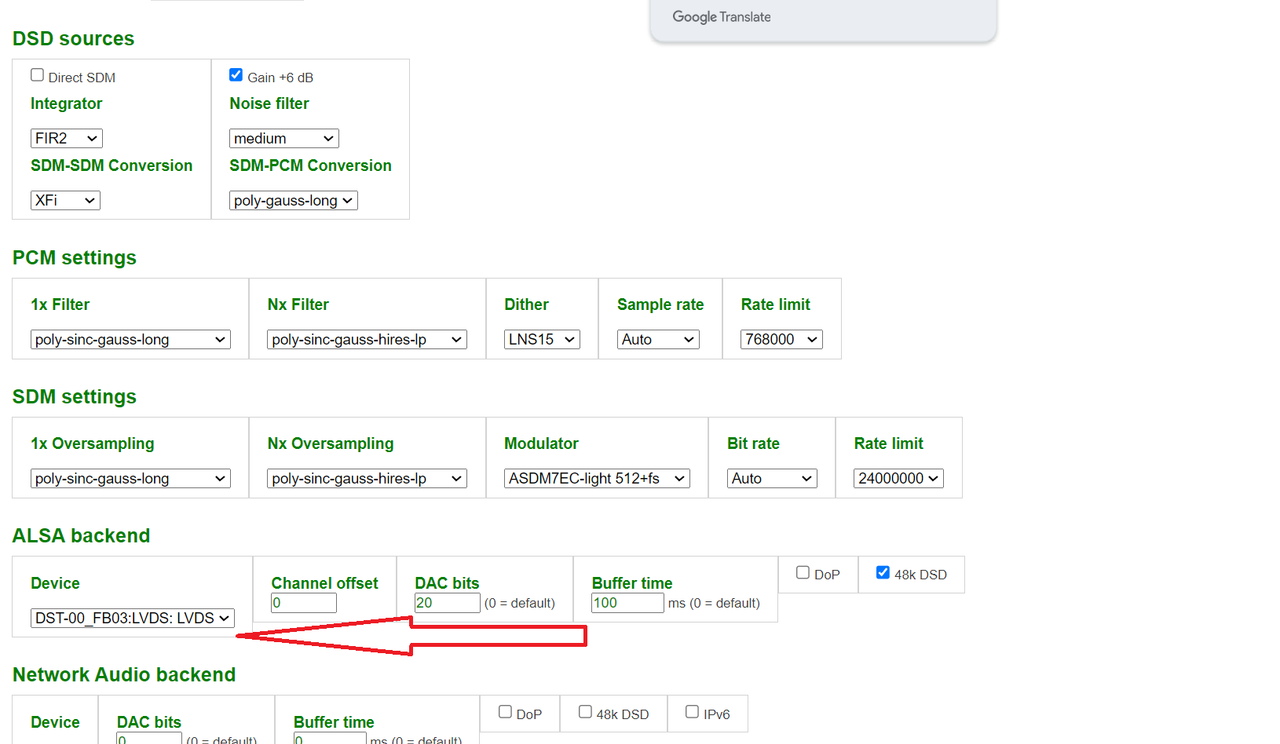This screenshot has width=1280, height=744.
Task: Click the ALSA backend heading
Action: click(81, 536)
